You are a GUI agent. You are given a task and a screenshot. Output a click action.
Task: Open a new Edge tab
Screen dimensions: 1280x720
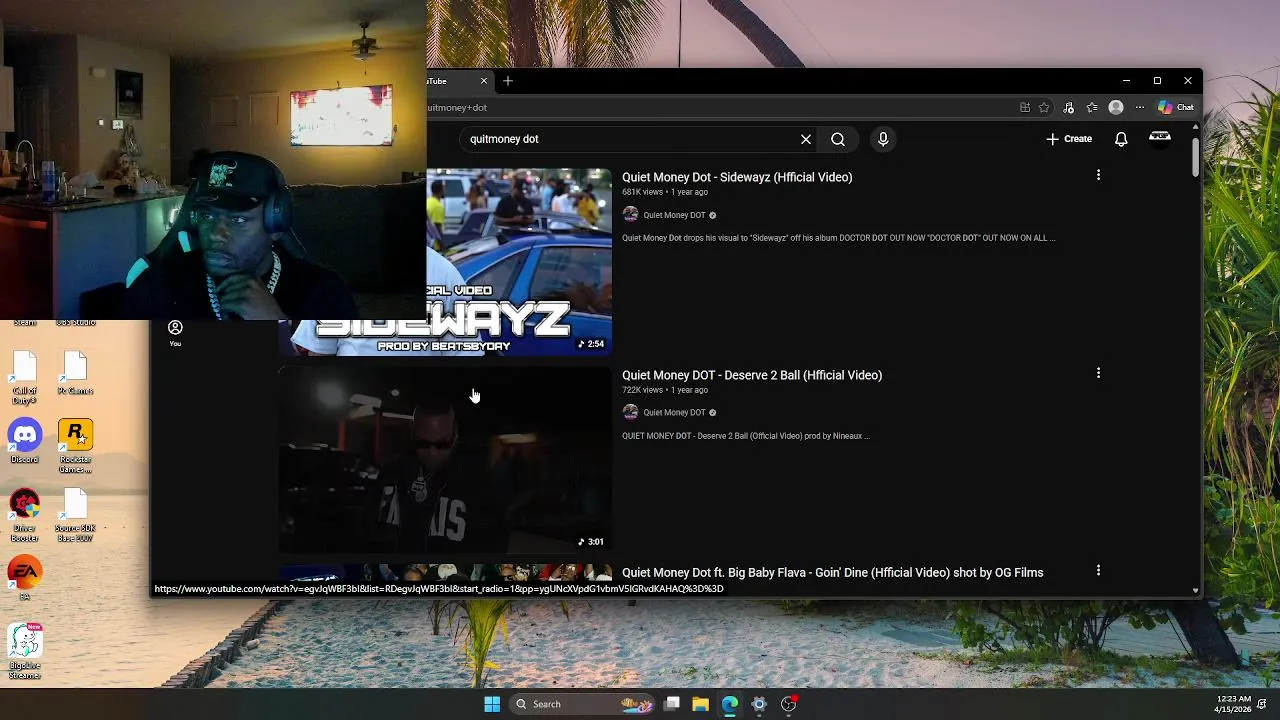[x=508, y=81]
